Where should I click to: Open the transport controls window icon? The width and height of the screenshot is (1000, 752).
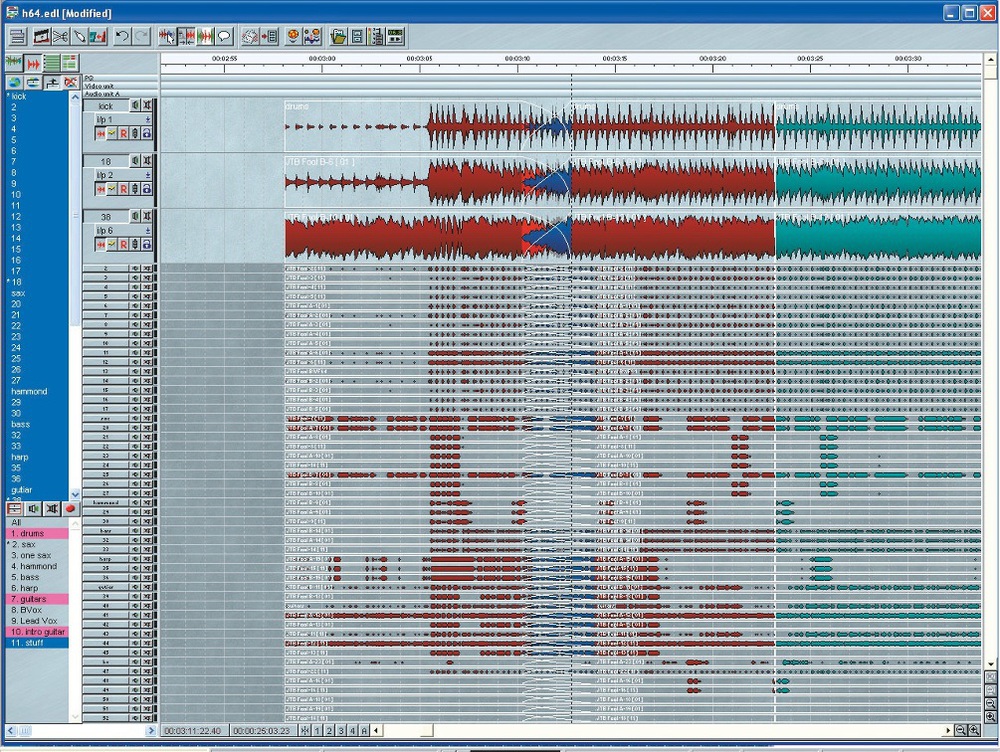click(395, 37)
